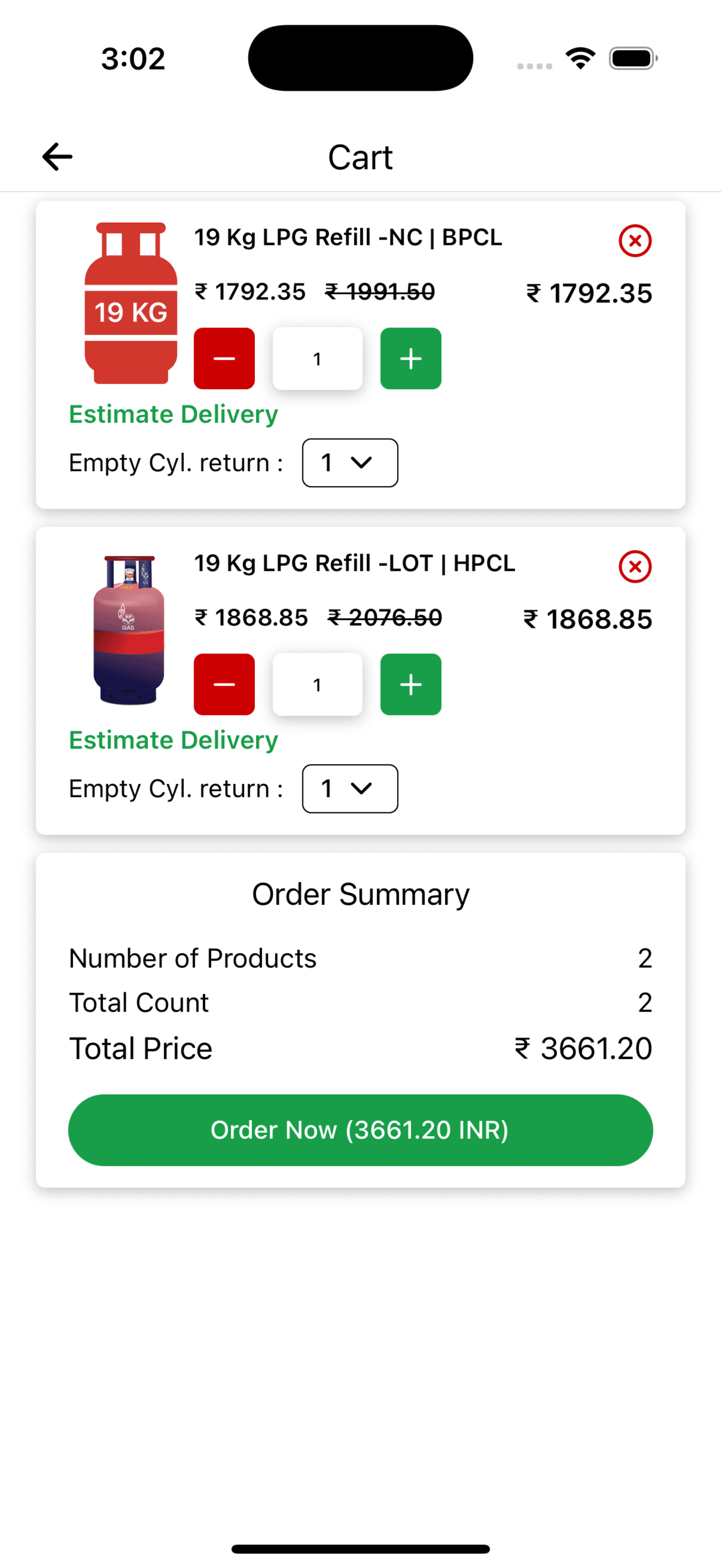Open 19 Kg LPG Refill -LOT | HPCL title
This screenshot has height=1568, width=722.
tap(354, 563)
